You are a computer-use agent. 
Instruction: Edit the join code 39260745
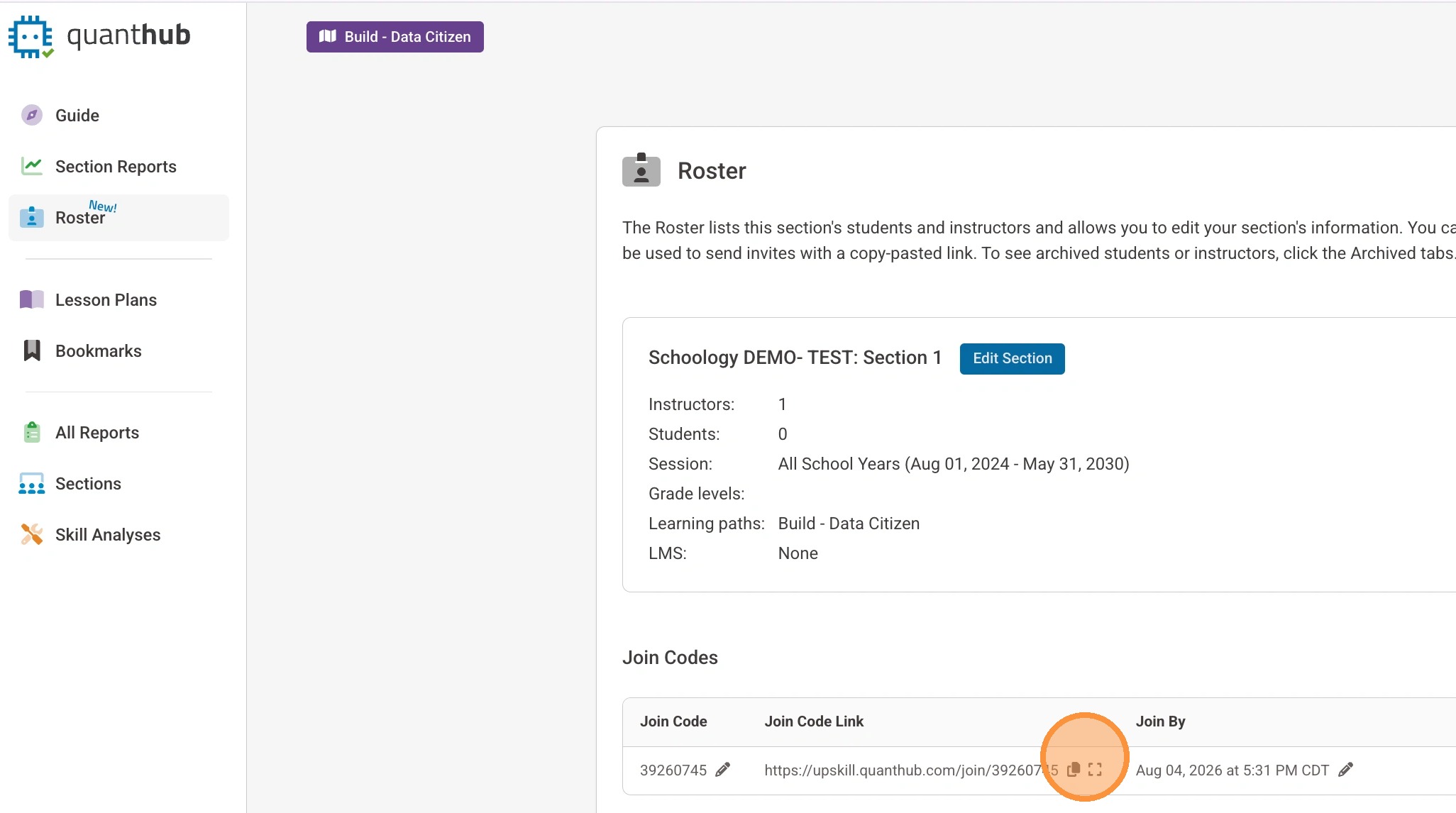tap(722, 770)
